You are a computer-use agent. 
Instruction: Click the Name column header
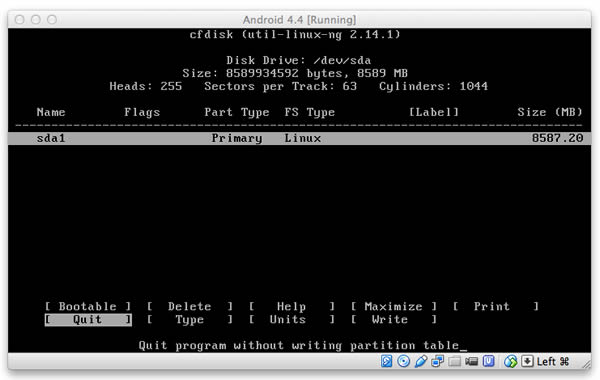(51, 112)
